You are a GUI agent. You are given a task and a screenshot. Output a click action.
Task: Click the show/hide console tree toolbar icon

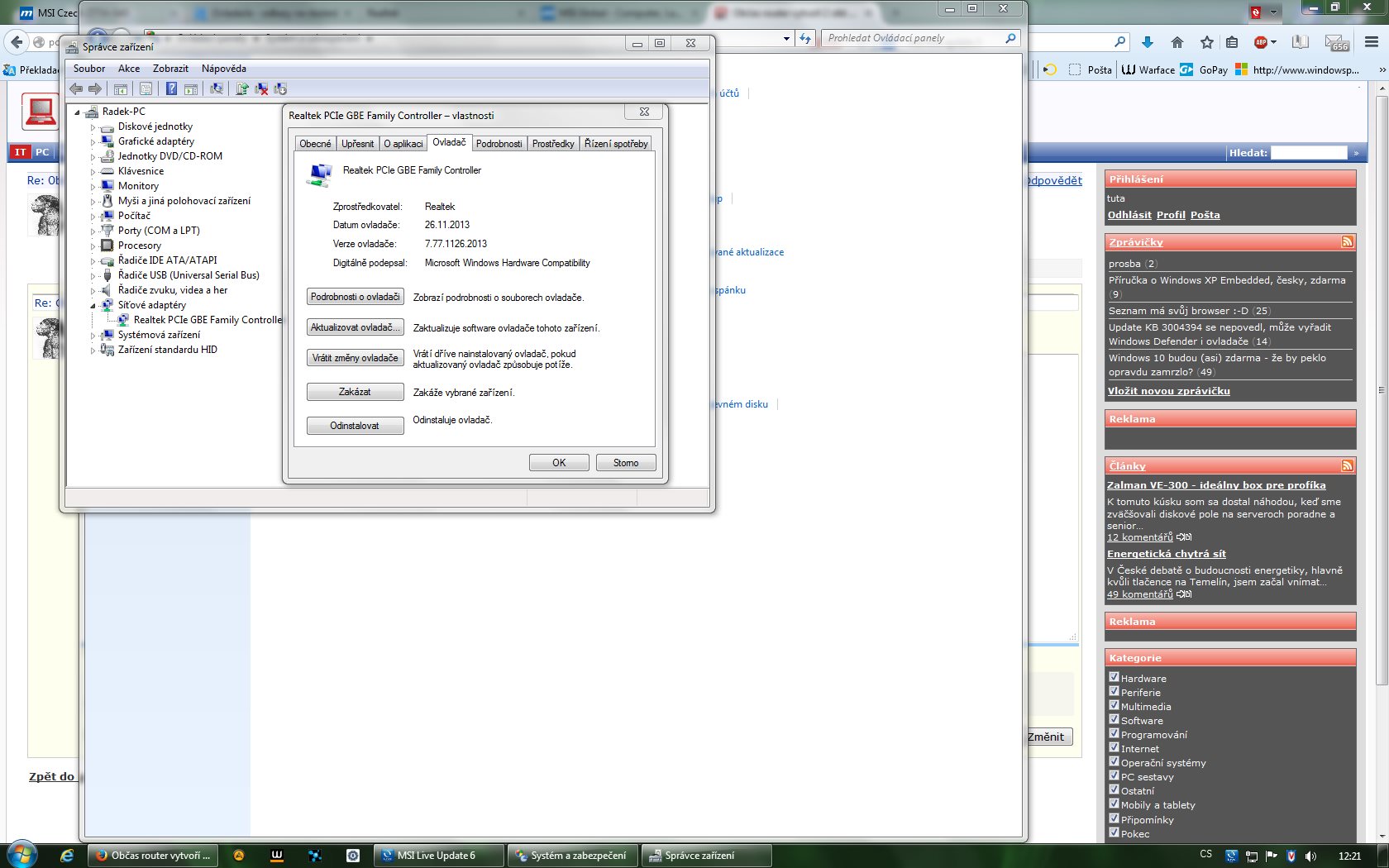pyautogui.click(x=121, y=88)
